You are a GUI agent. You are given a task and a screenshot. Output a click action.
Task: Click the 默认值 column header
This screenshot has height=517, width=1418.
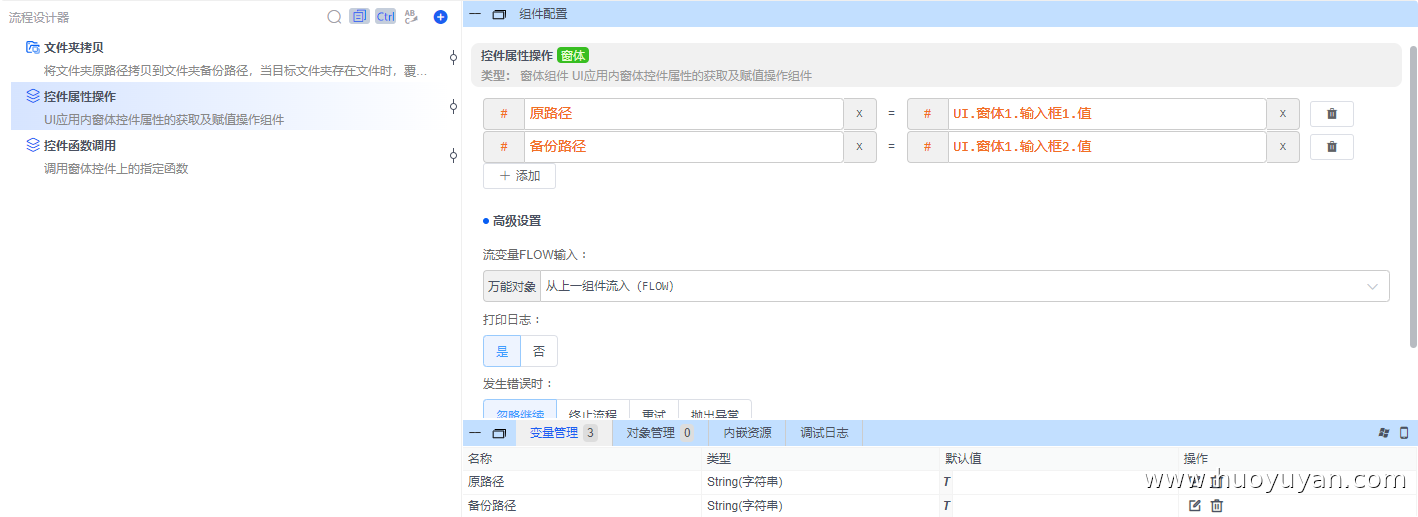[963, 458]
